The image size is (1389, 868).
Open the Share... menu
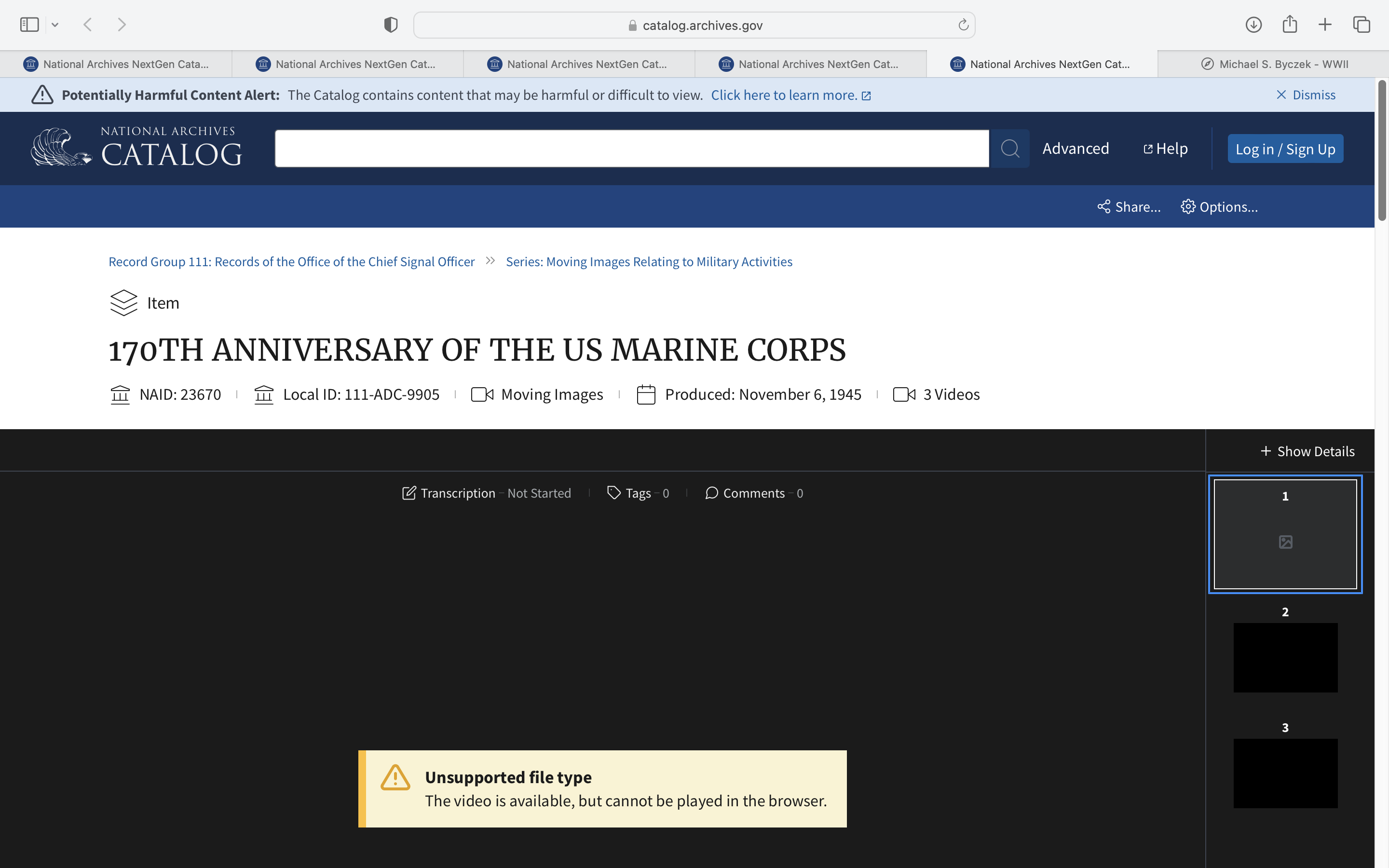pos(1129,207)
